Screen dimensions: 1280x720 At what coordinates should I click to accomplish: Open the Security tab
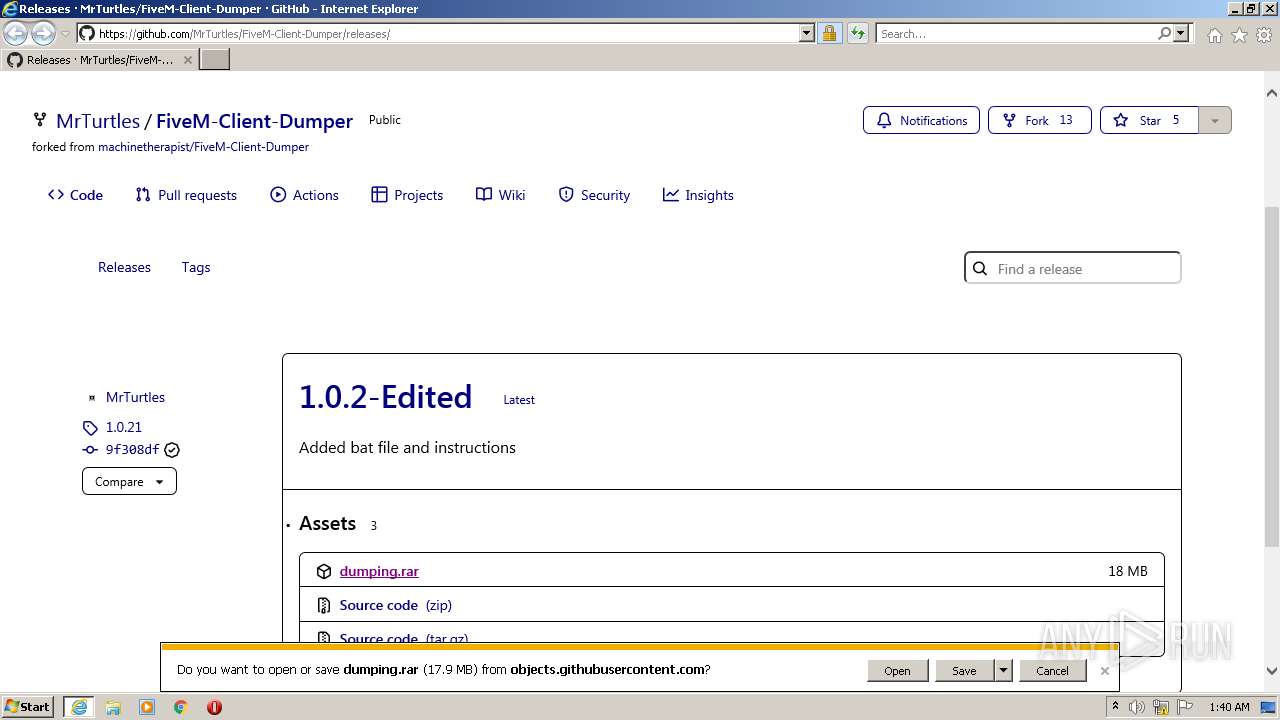click(594, 195)
